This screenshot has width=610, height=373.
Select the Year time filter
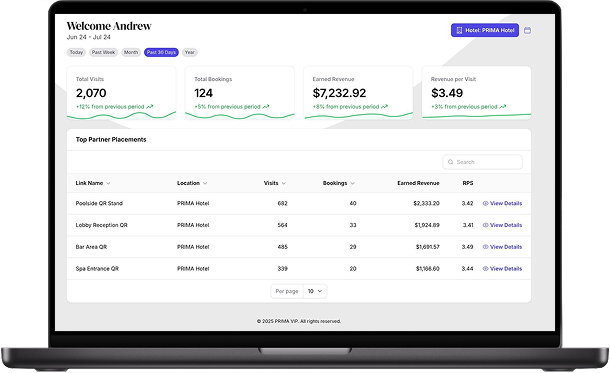(x=189, y=52)
